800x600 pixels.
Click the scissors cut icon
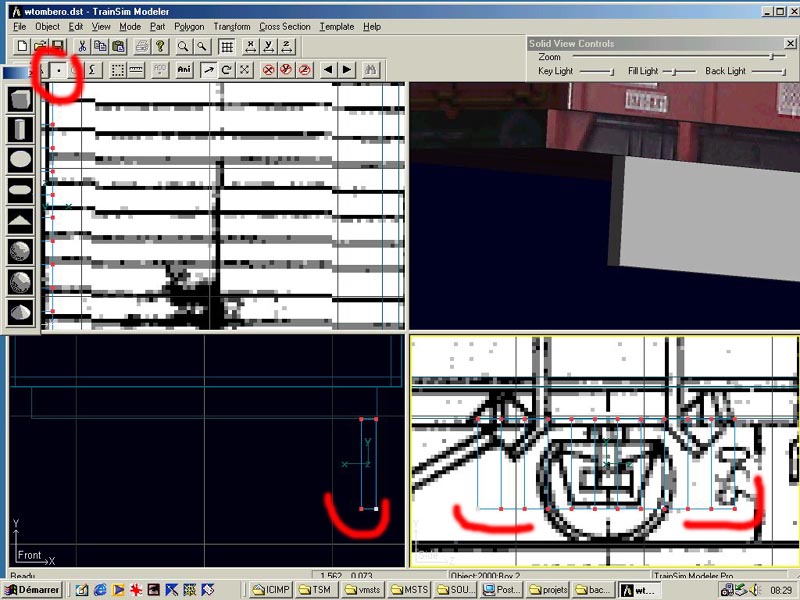(82, 46)
